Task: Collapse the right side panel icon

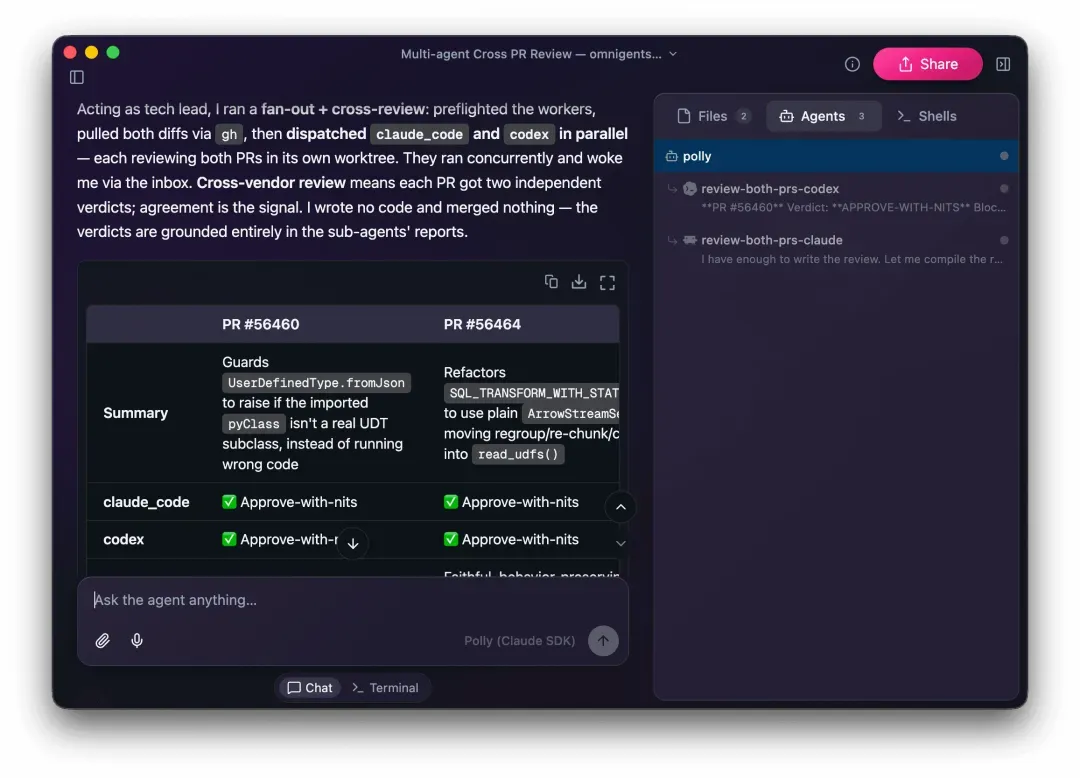Action: (x=1003, y=64)
